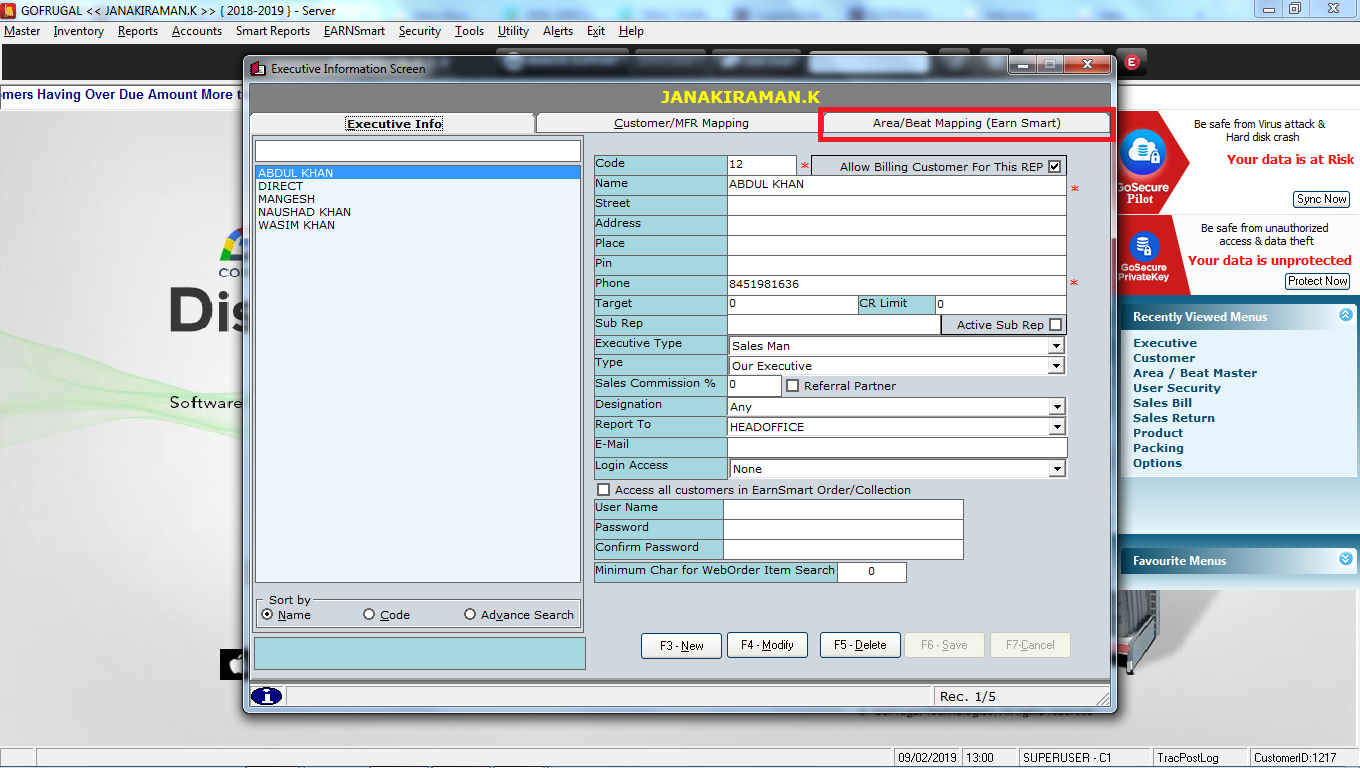
Task: Click the executive search box above list
Action: (418, 150)
